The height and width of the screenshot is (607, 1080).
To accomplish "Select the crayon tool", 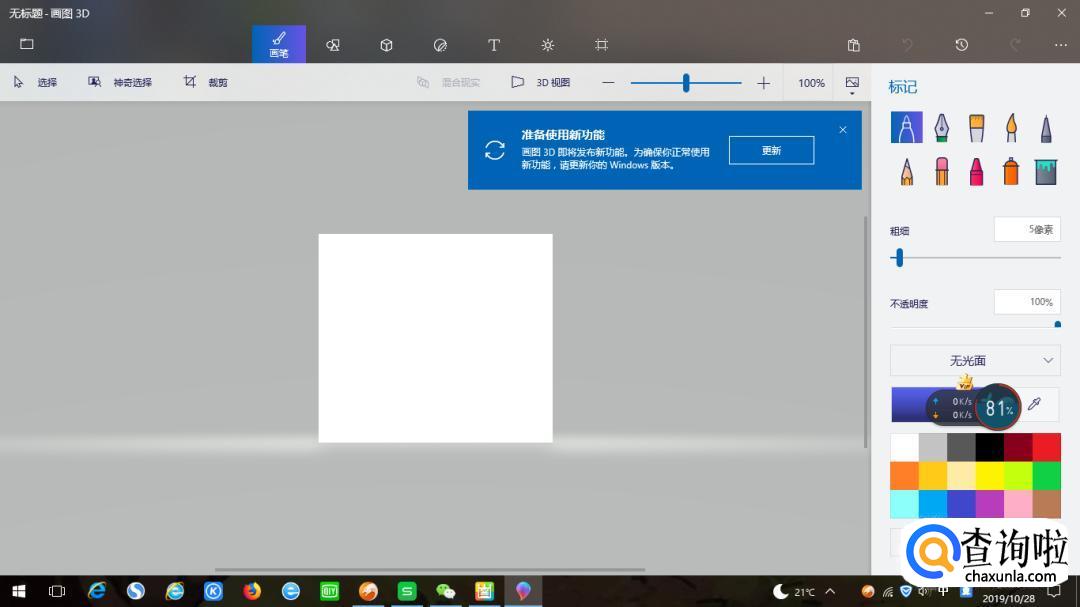I will (x=976, y=171).
